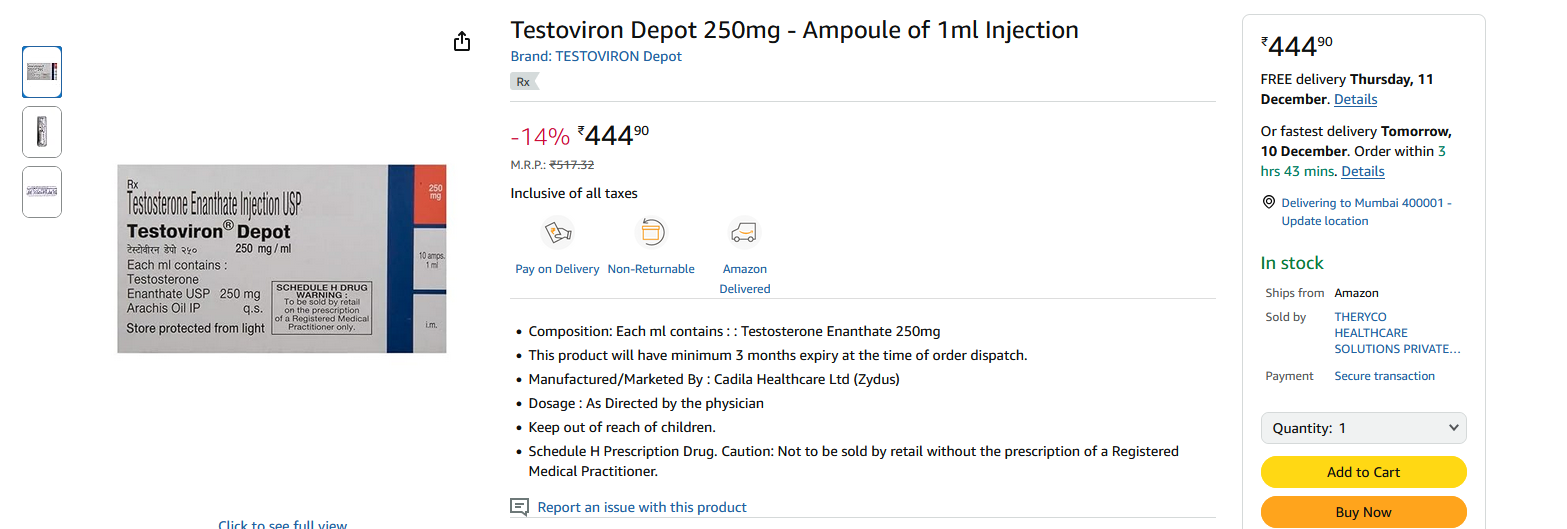Click the Secure transaction link
Viewport: 1567px width, 529px height.
(x=1384, y=376)
